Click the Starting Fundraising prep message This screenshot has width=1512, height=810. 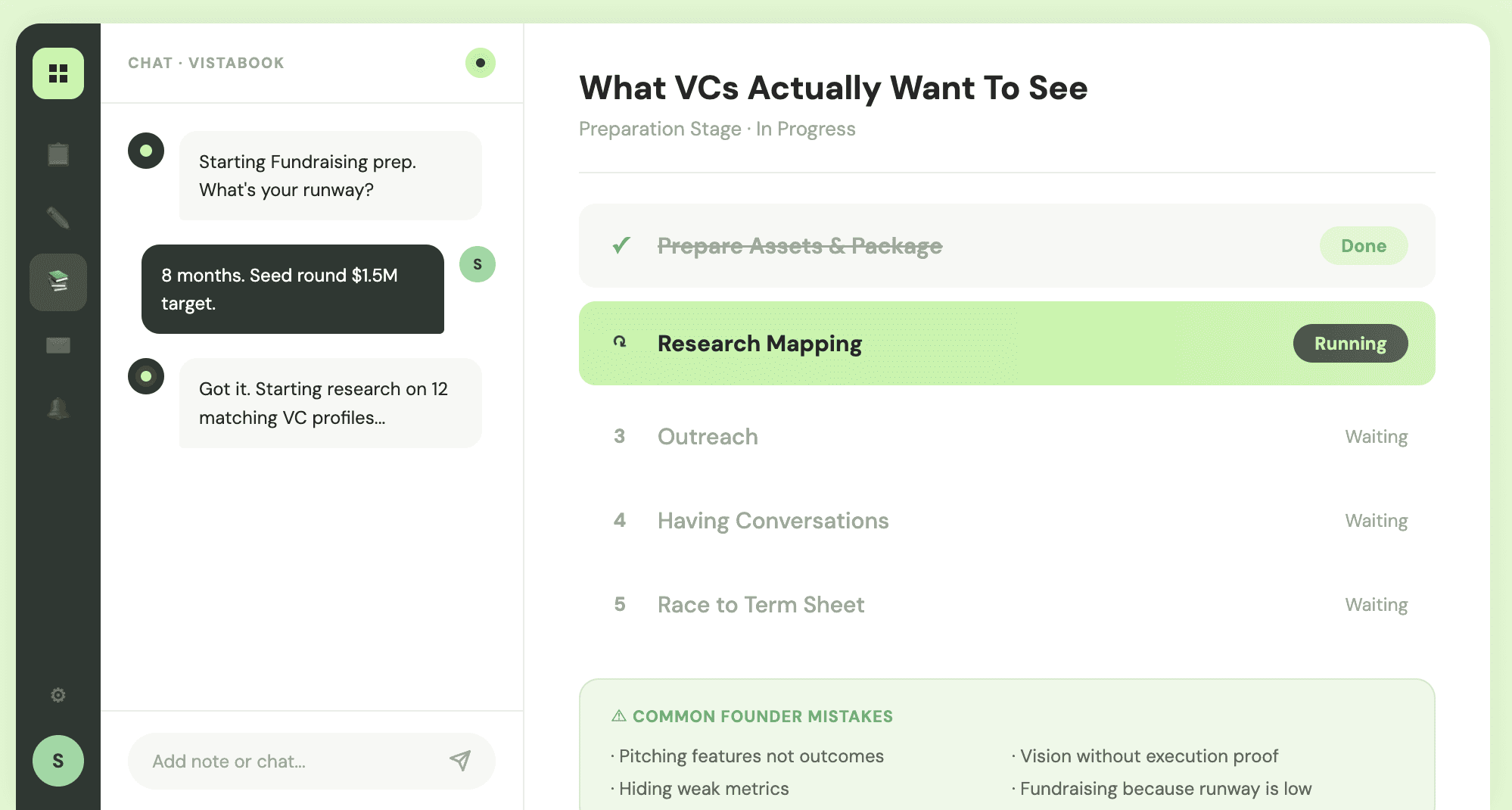tap(331, 176)
